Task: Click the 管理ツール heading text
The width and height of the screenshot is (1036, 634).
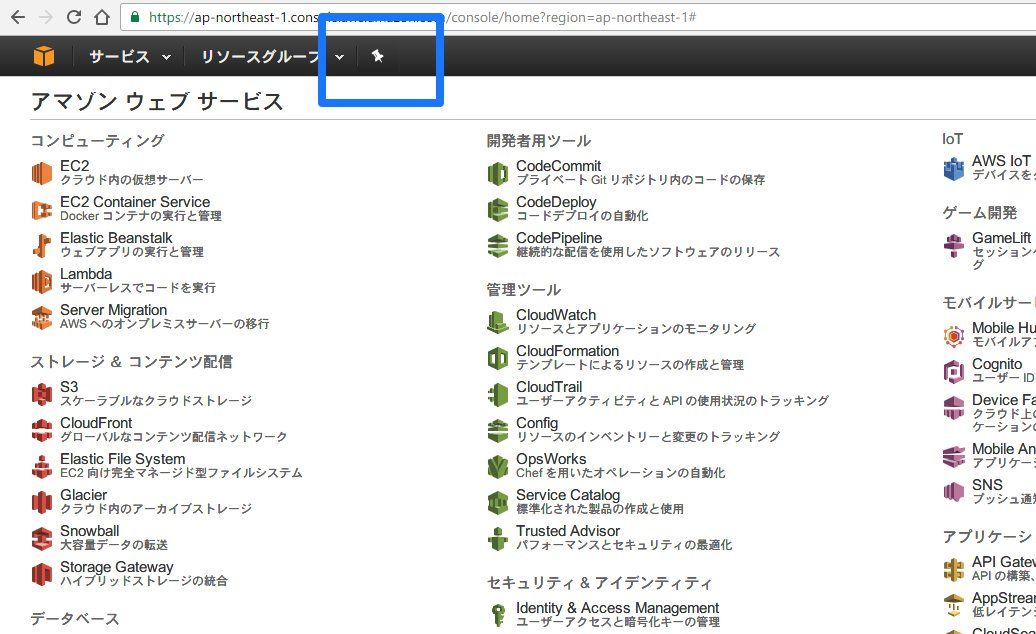Action: (523, 290)
